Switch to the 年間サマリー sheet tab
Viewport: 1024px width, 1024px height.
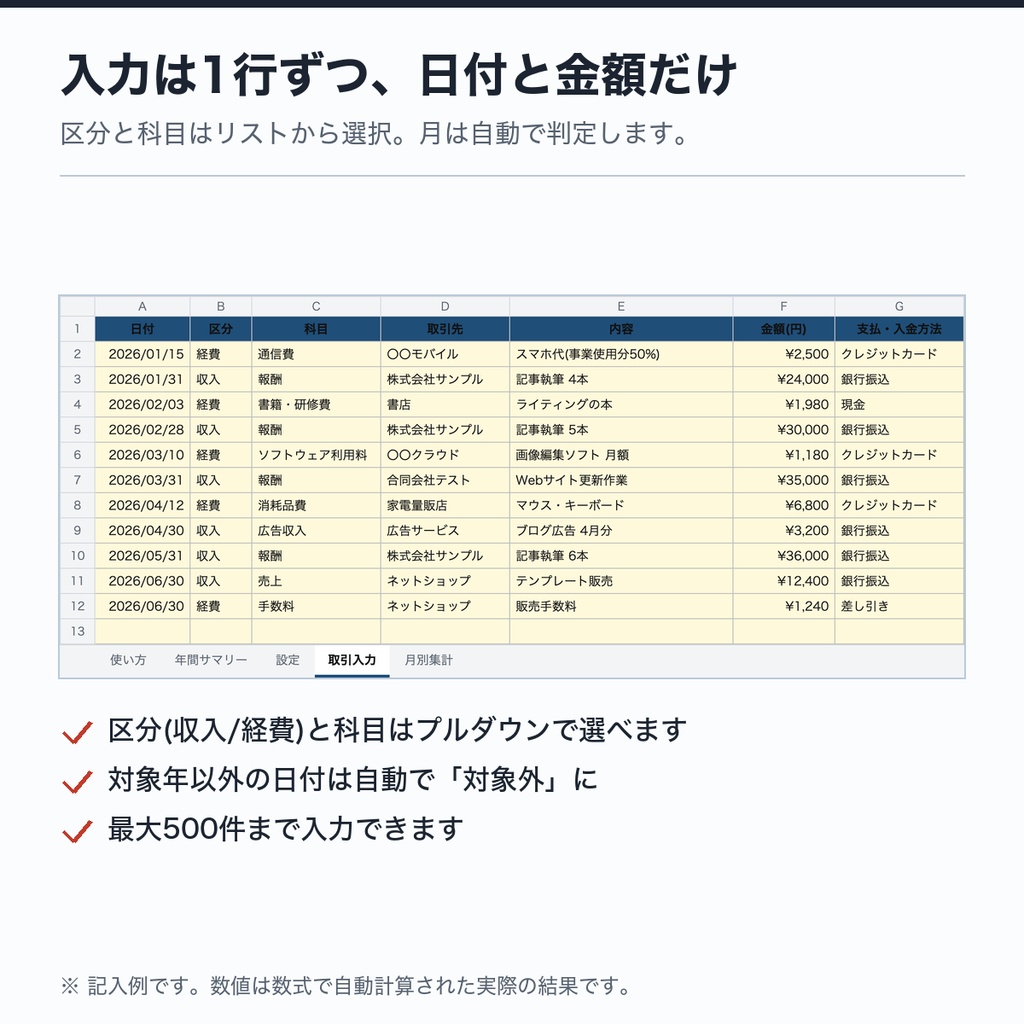coord(211,660)
